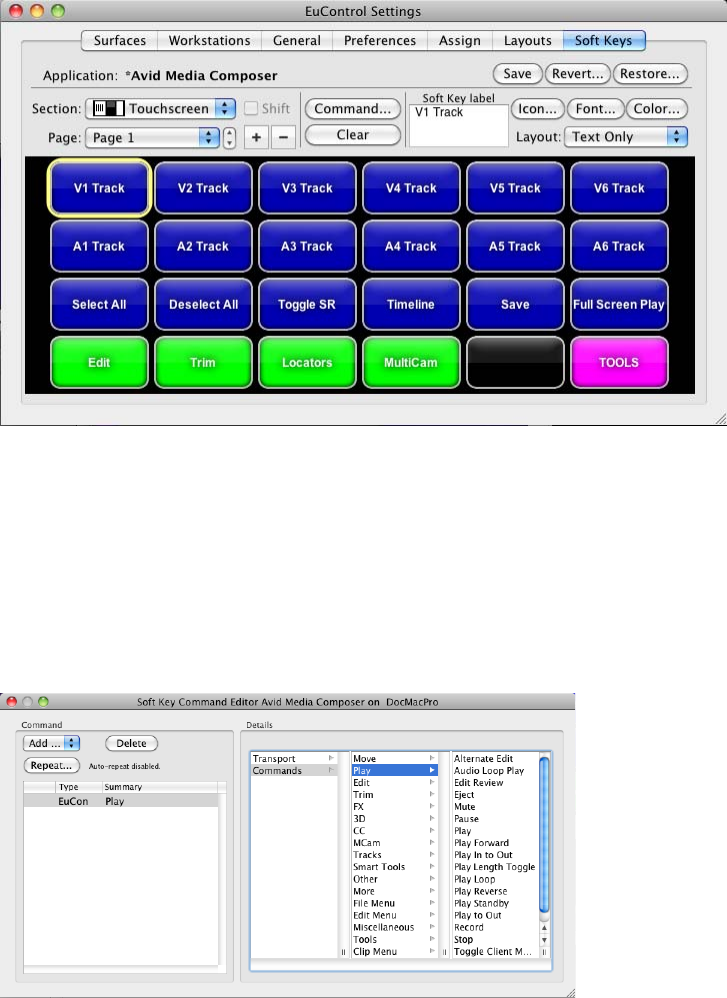Open the Color... picker

point(657,109)
